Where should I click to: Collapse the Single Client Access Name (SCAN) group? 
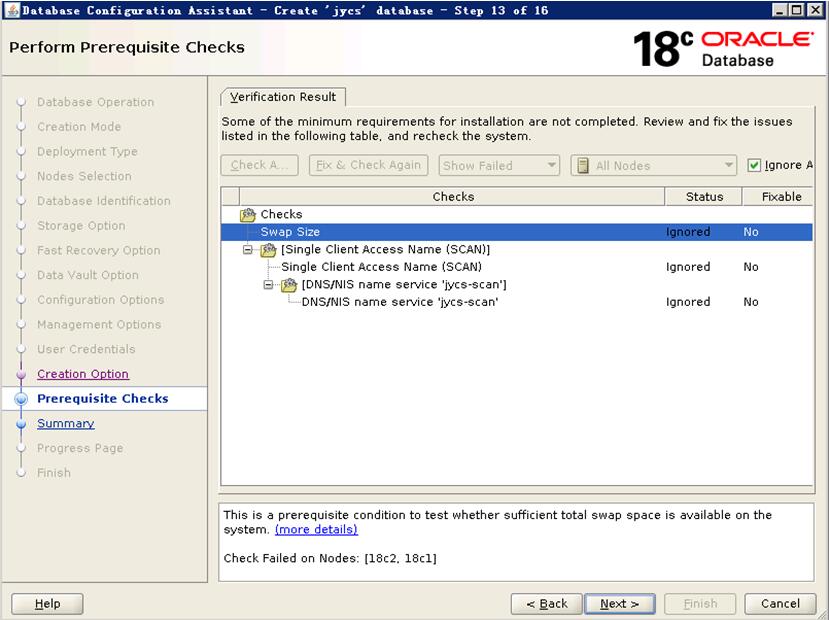tap(247, 249)
